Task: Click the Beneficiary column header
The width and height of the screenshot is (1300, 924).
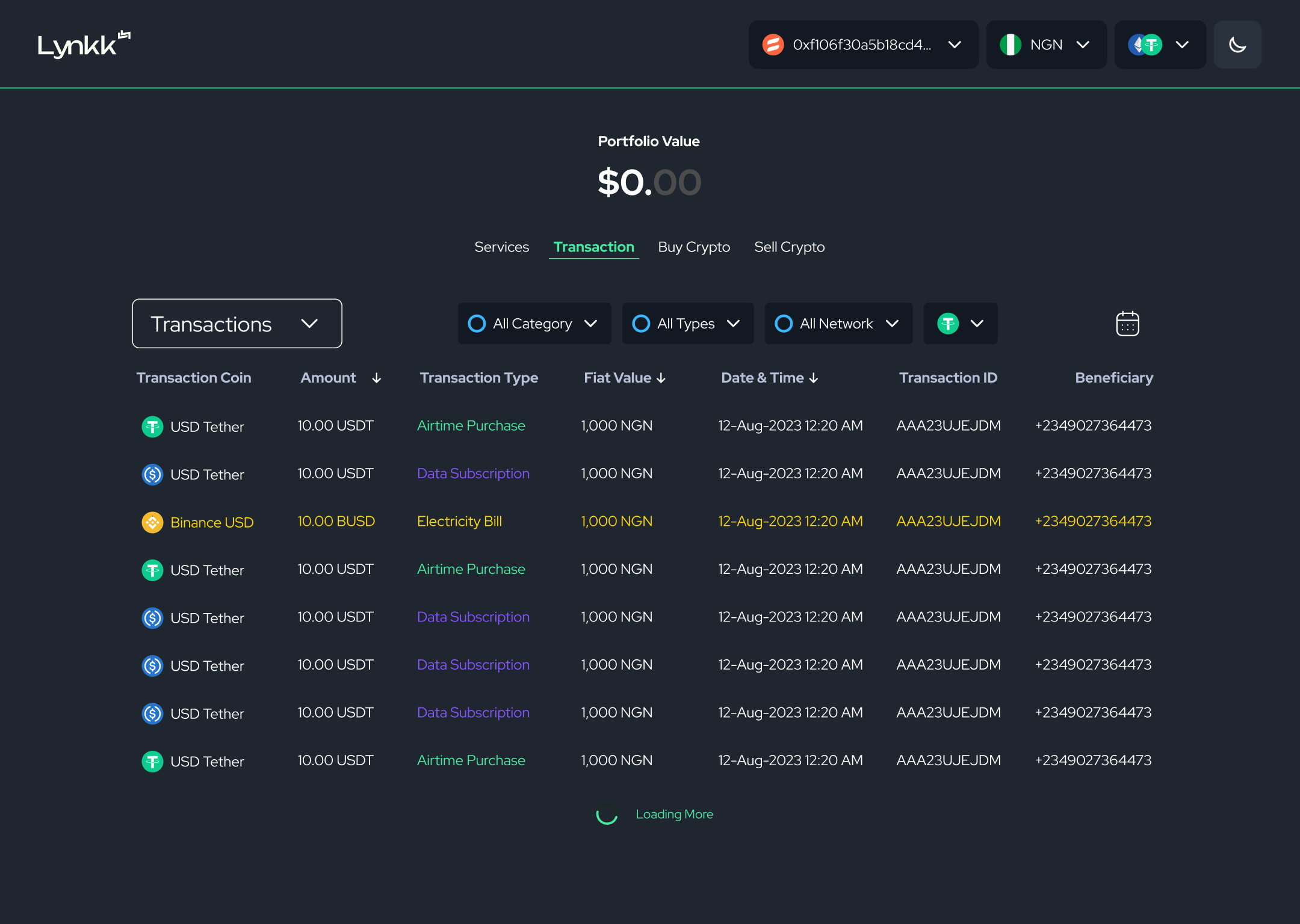Action: 1114,378
